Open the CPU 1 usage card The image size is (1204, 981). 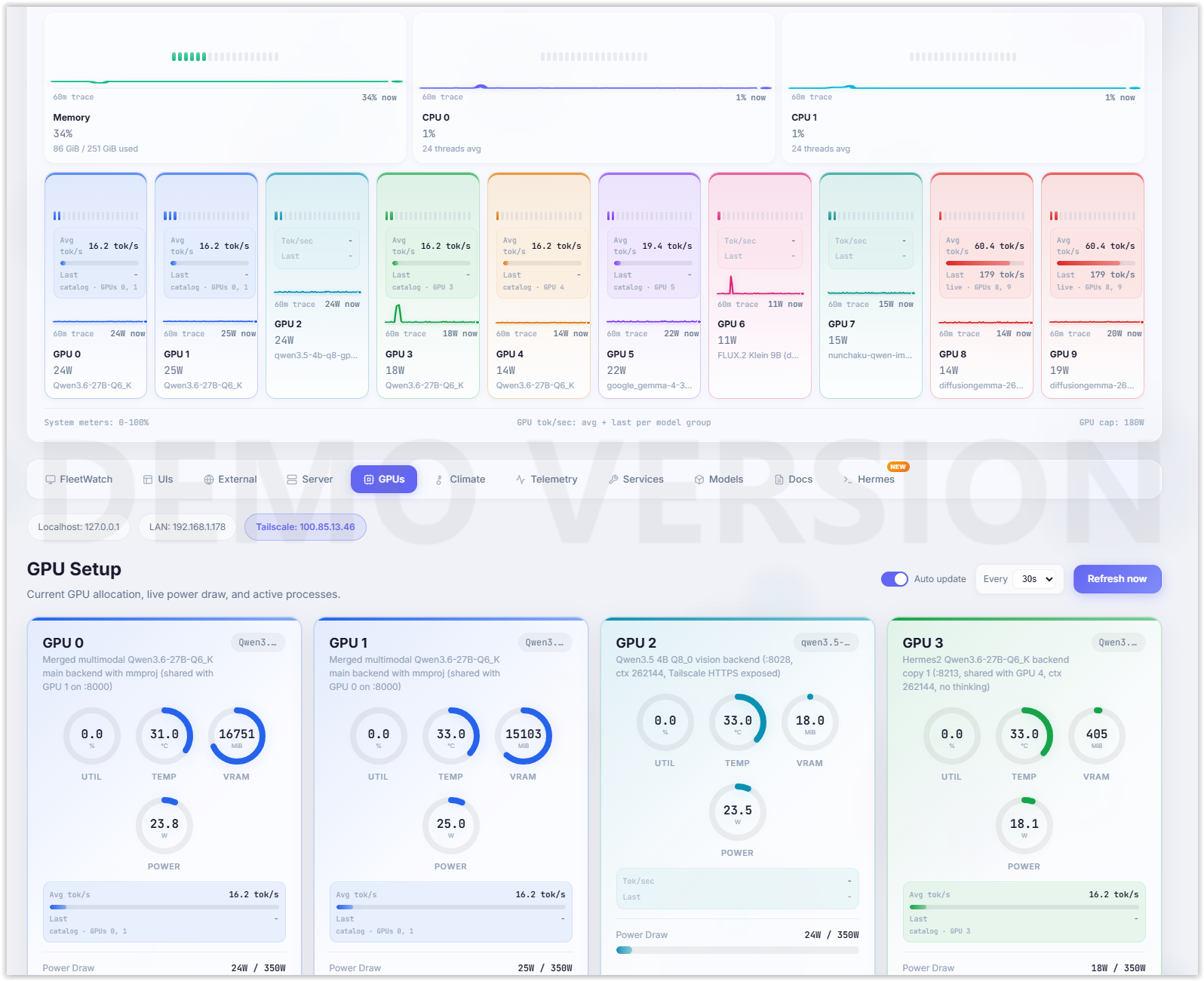click(963, 87)
